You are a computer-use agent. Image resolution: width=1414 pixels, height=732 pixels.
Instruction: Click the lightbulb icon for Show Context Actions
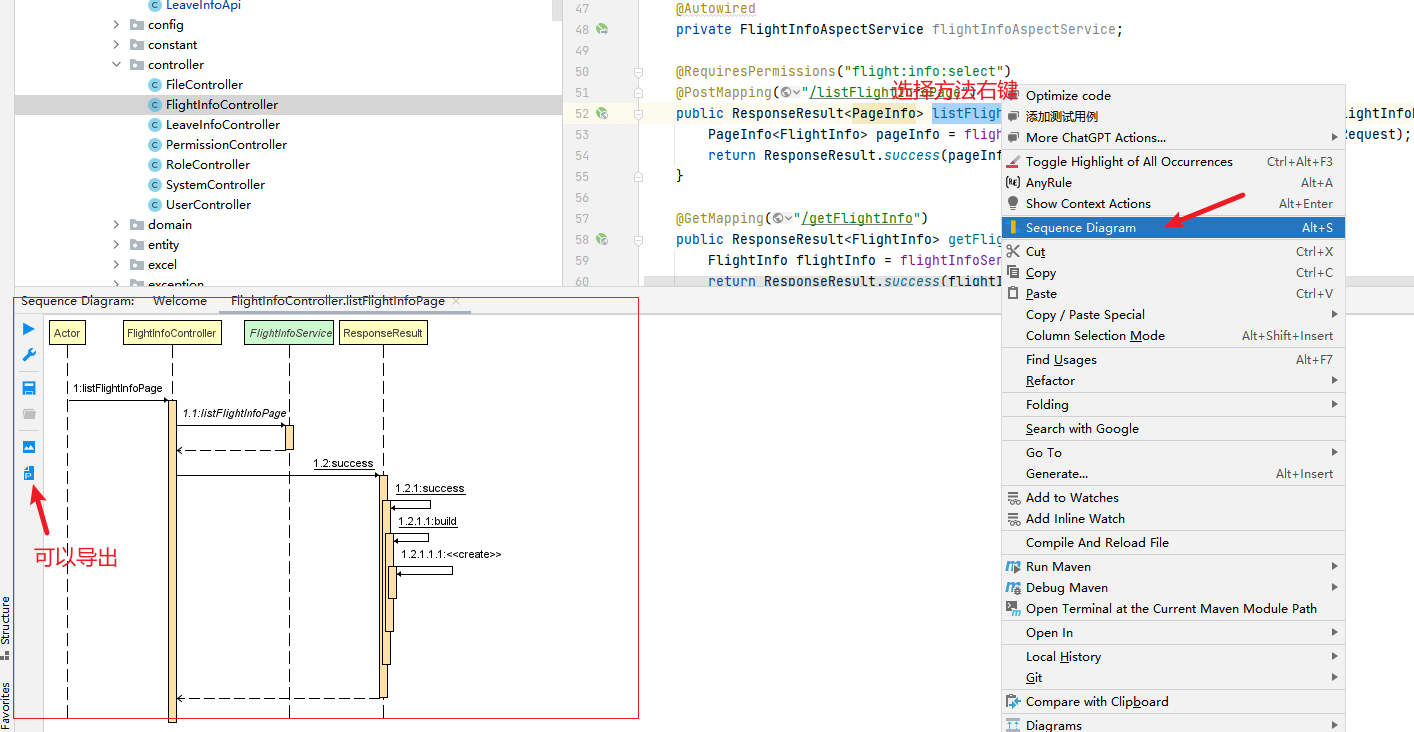[x=1013, y=204]
